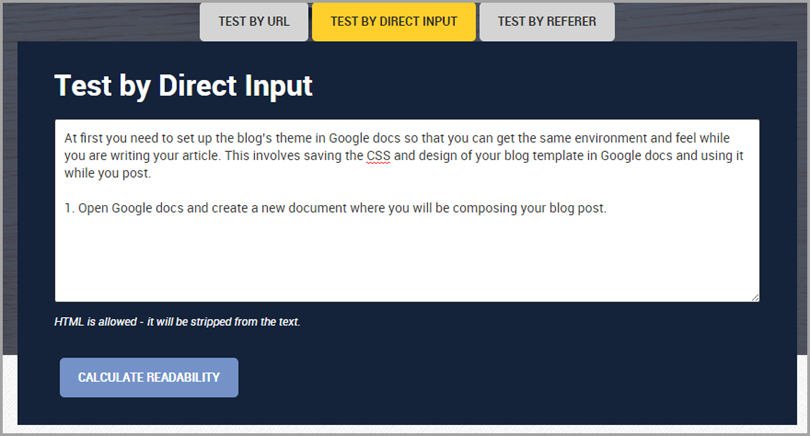Click the Calculate Readability button

(149, 378)
